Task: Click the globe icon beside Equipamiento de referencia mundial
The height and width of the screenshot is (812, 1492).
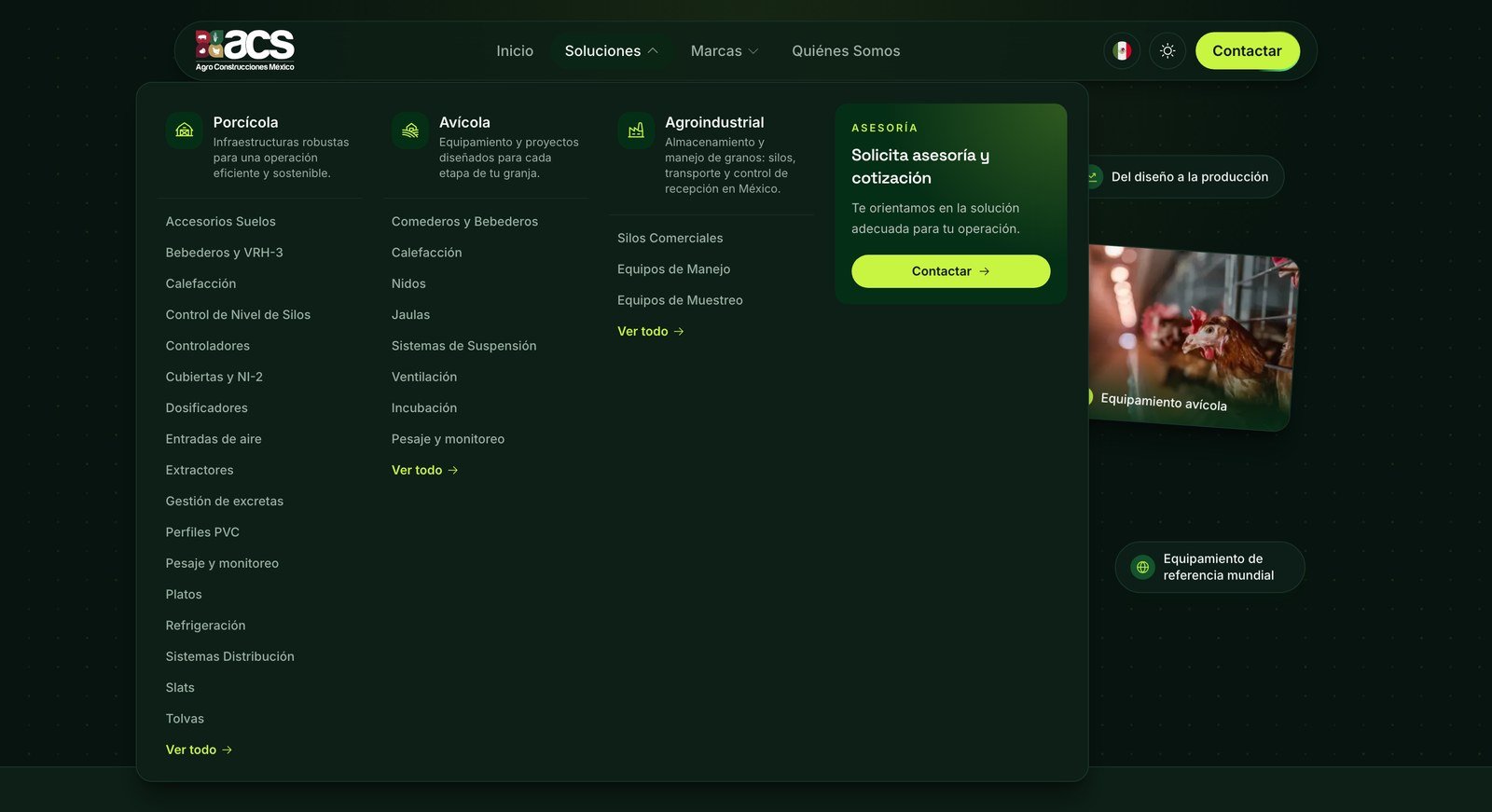Action: click(x=1142, y=567)
